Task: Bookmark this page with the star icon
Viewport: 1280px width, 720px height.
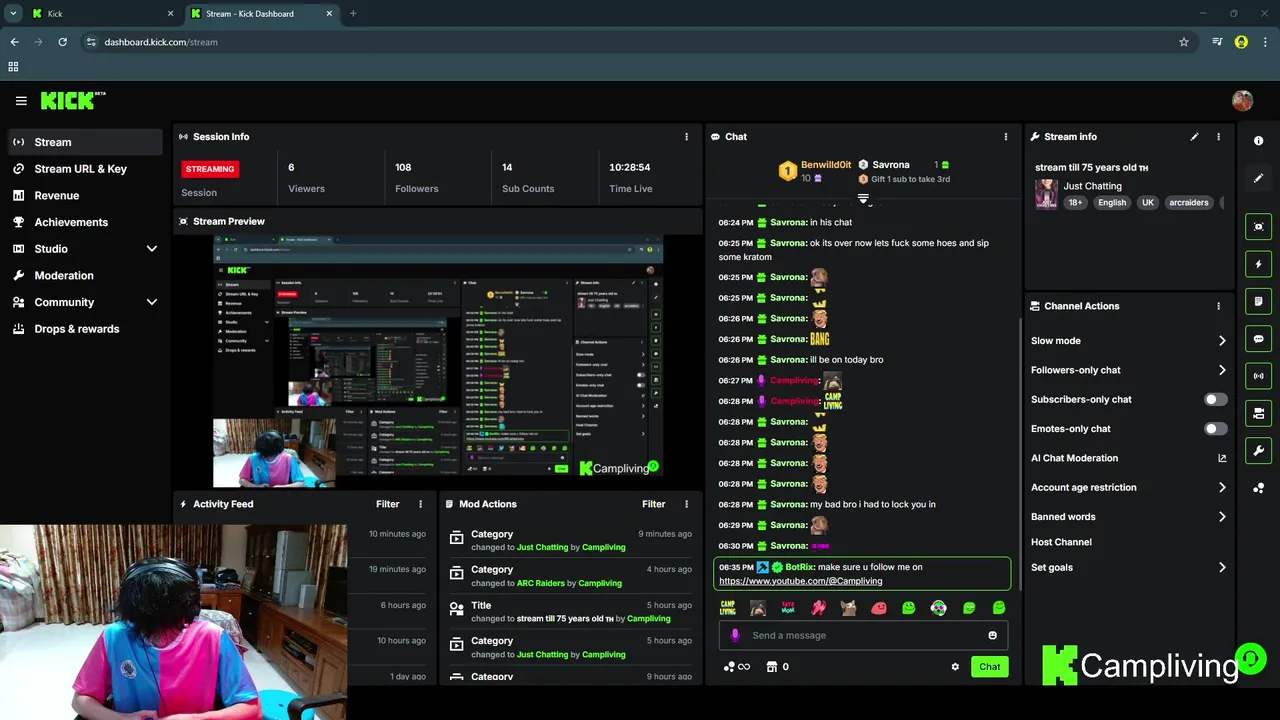Action: (x=1184, y=42)
